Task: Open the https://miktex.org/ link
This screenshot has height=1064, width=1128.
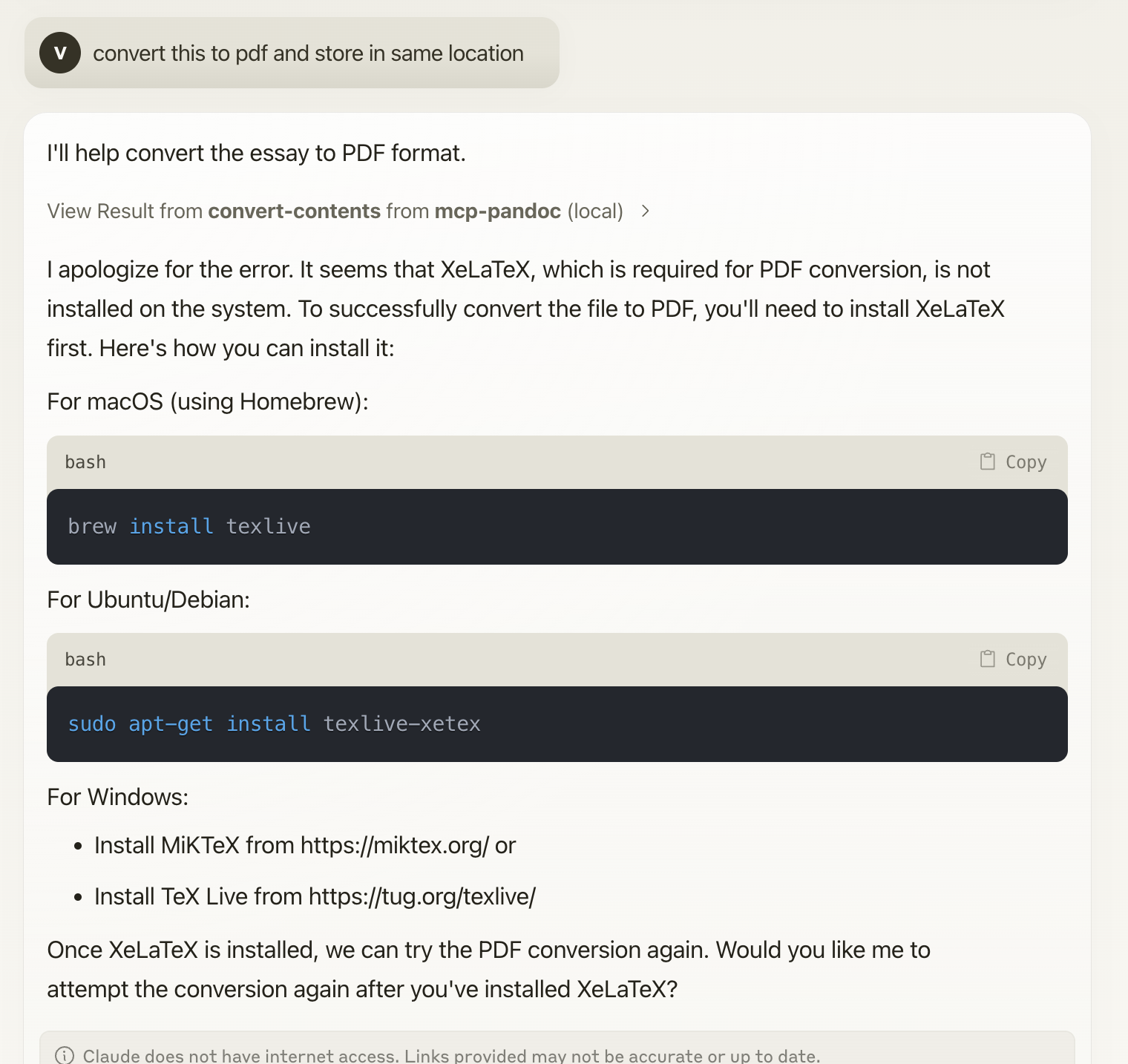Action: (x=394, y=845)
